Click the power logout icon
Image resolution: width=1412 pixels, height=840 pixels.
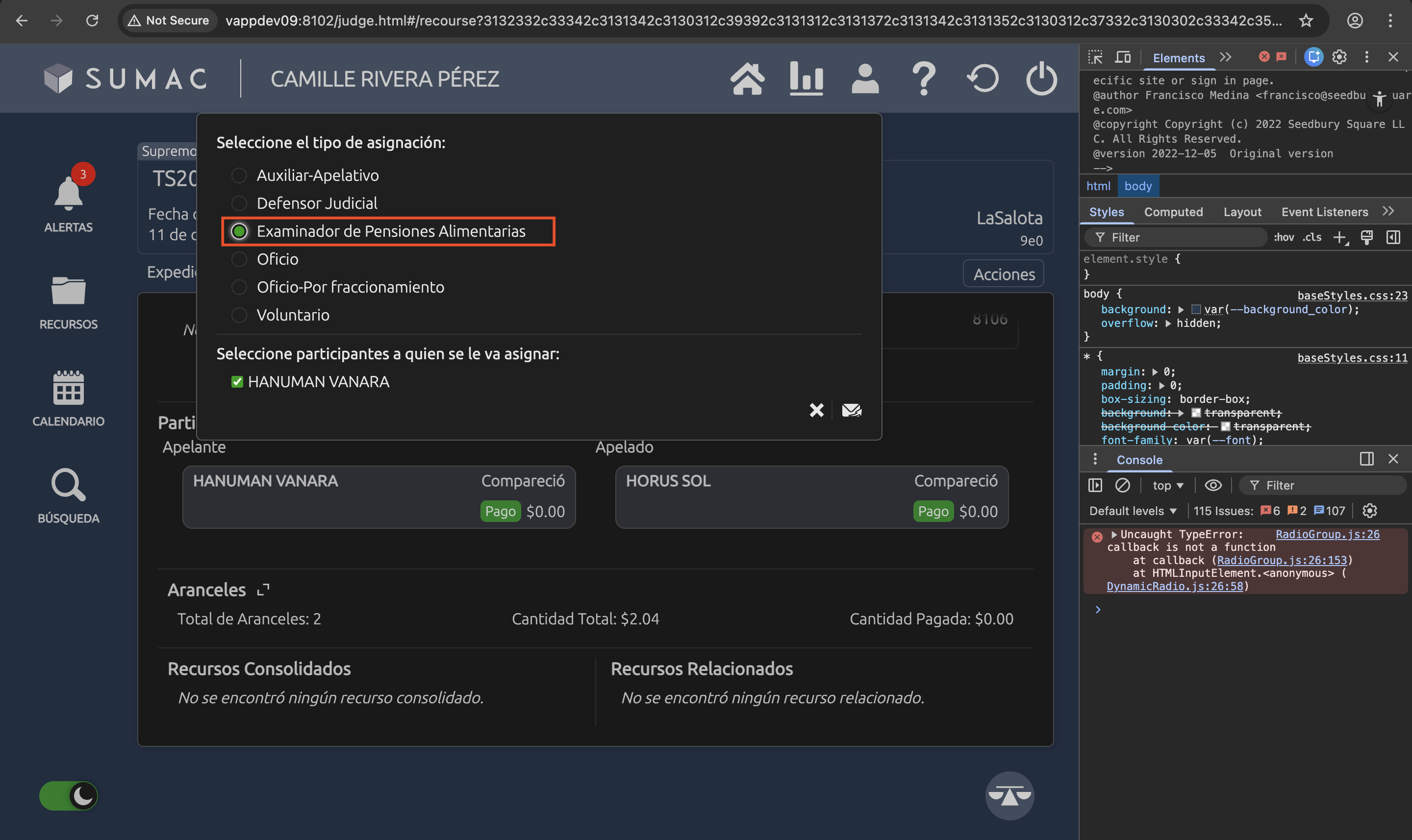pos(1041,79)
